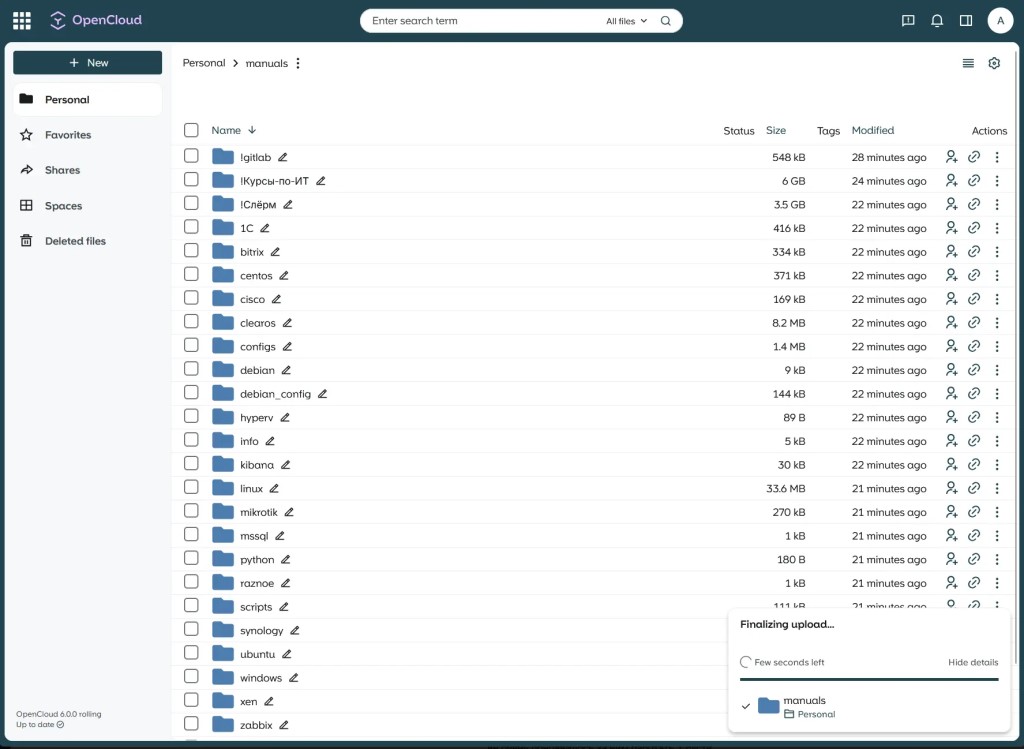Screen dimensions: 1024x749
Task: Go to Deleted files in the sidebar
Action: [75, 241]
